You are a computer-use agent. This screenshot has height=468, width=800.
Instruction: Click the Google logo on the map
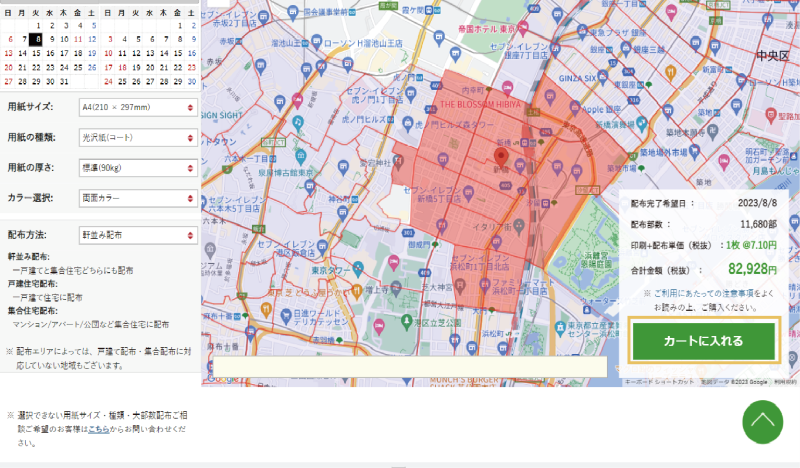(223, 379)
